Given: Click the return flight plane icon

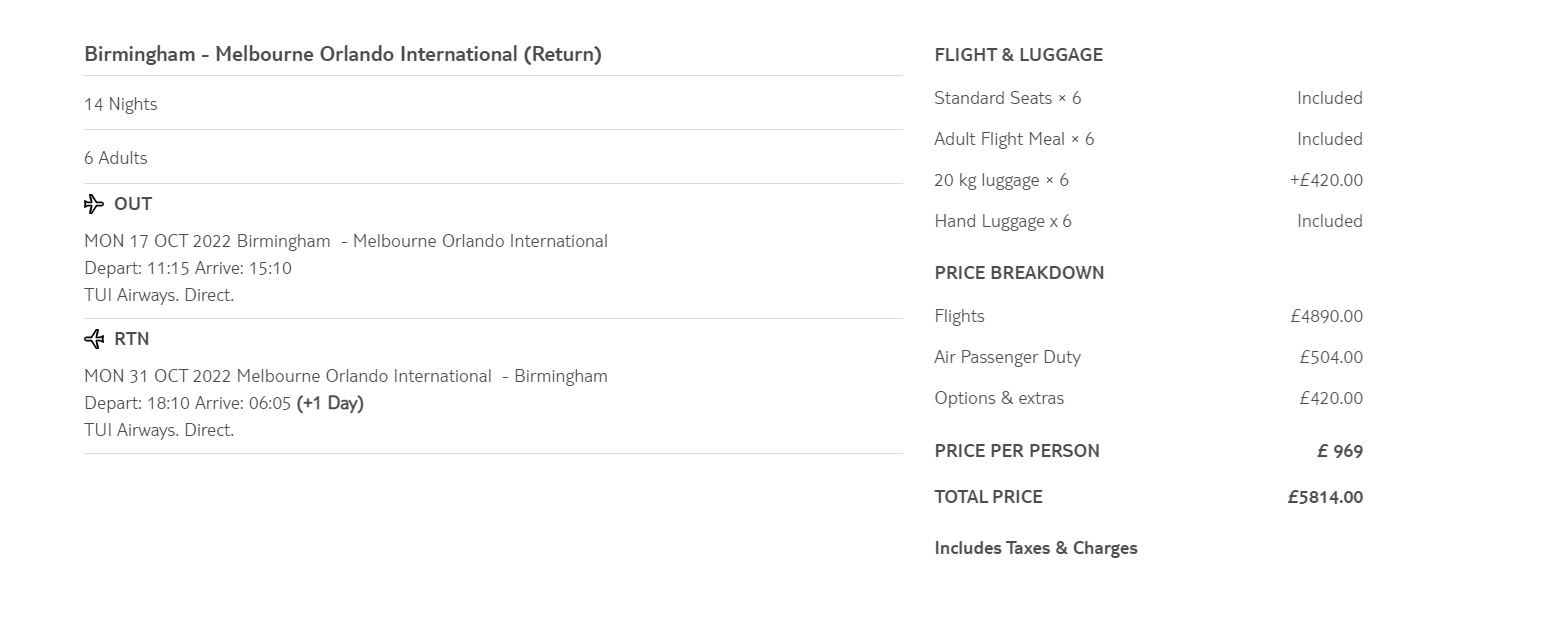Looking at the screenshot, I should (94, 340).
